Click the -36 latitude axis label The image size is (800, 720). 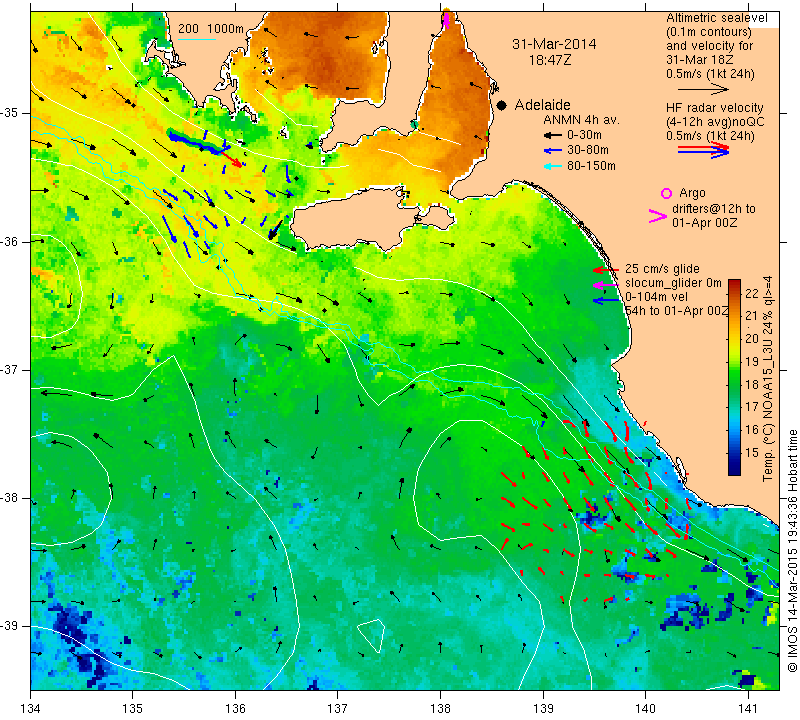tap(12, 241)
